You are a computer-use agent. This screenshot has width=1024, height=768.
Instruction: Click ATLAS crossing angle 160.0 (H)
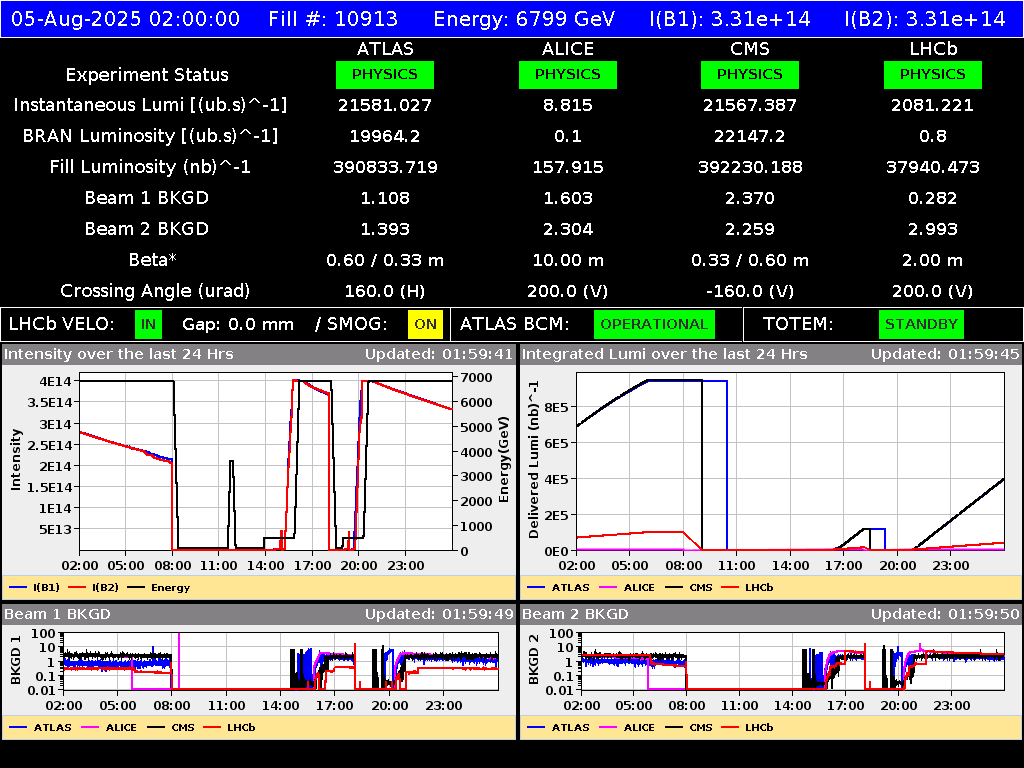(x=385, y=291)
